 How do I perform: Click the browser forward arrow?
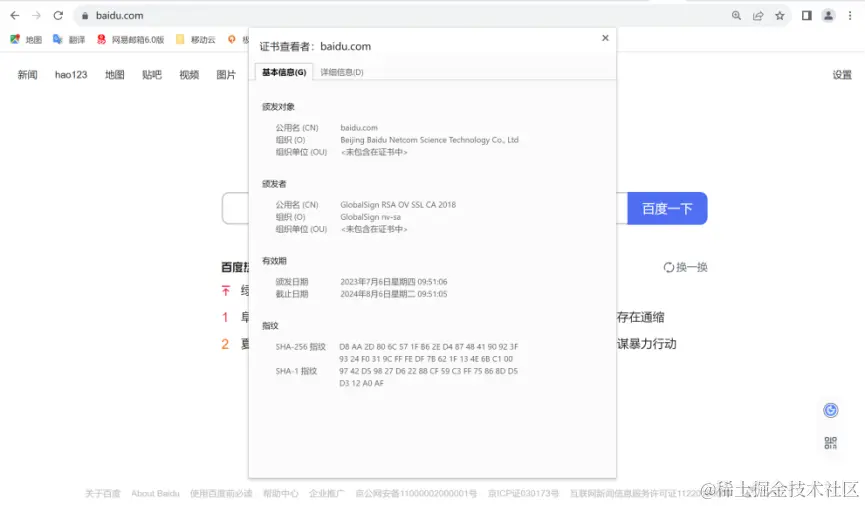(x=36, y=15)
